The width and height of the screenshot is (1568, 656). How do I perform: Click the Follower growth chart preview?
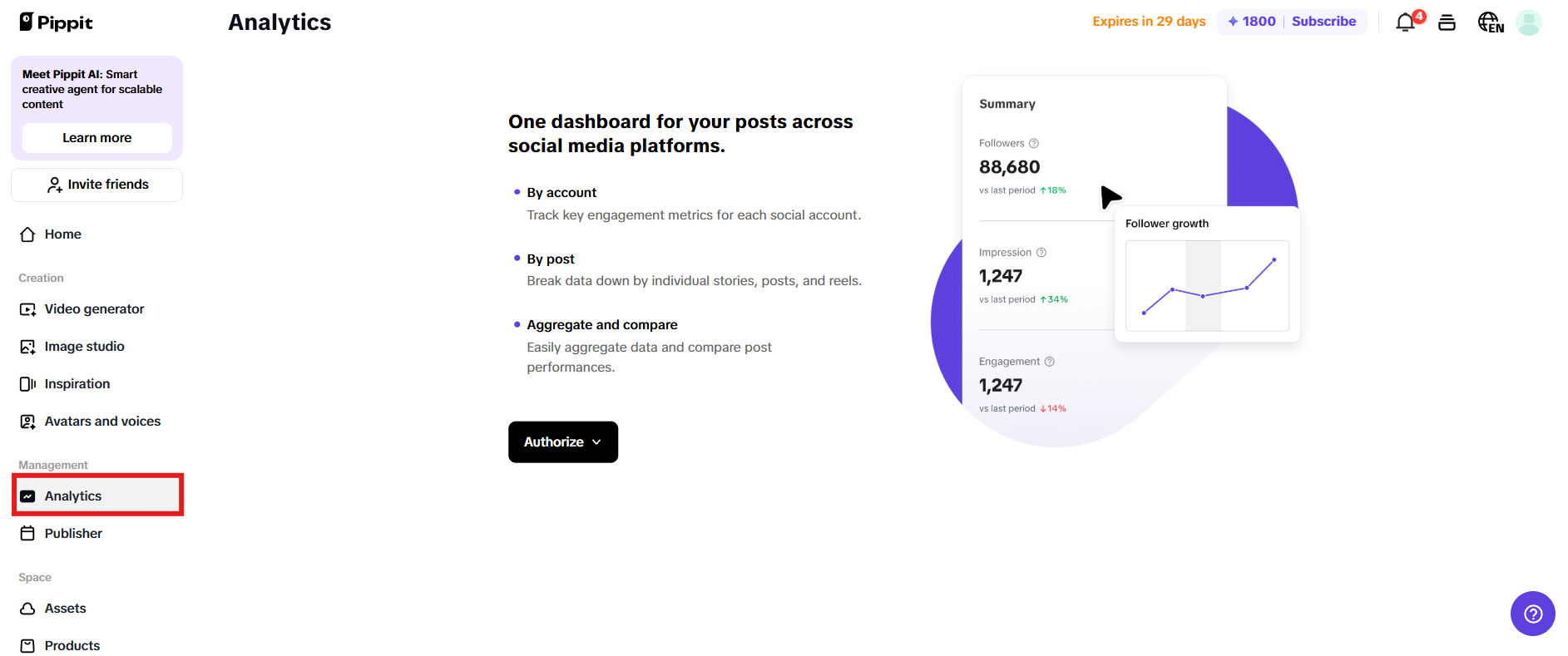tap(1207, 287)
